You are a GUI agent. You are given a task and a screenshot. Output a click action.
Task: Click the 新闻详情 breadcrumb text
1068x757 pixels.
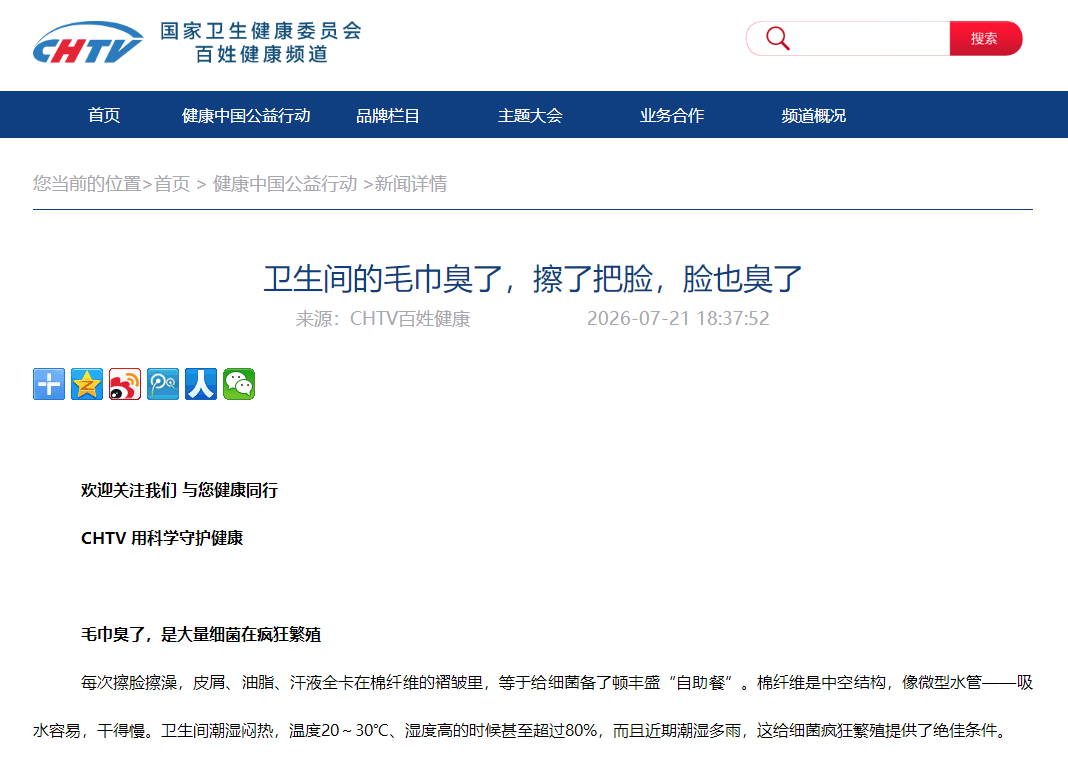point(411,184)
